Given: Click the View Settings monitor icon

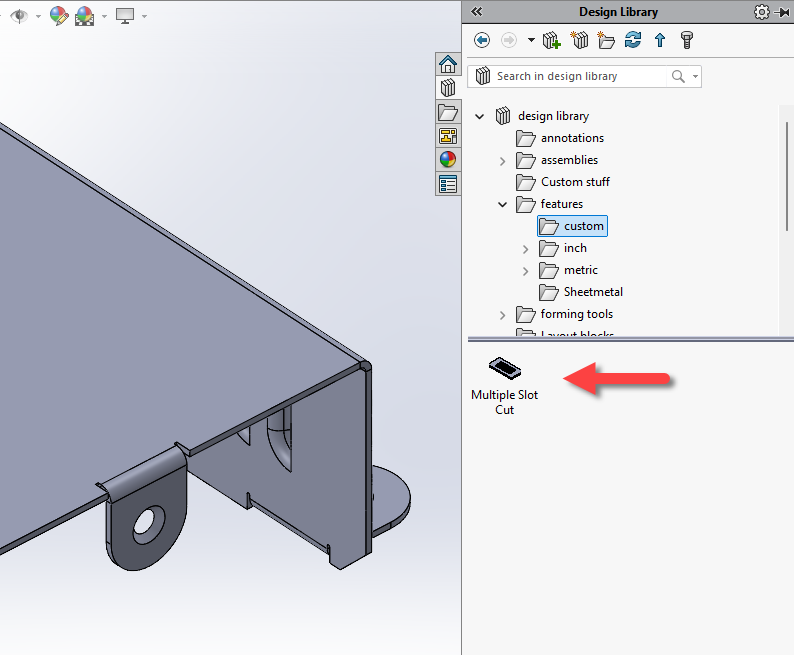Looking at the screenshot, I should 125,16.
